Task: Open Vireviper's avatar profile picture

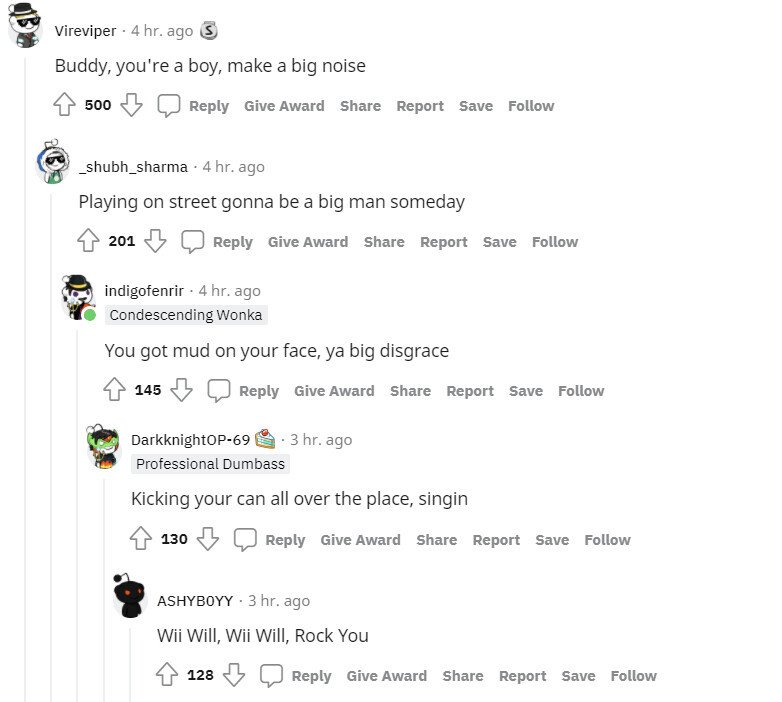Action: coord(25,25)
